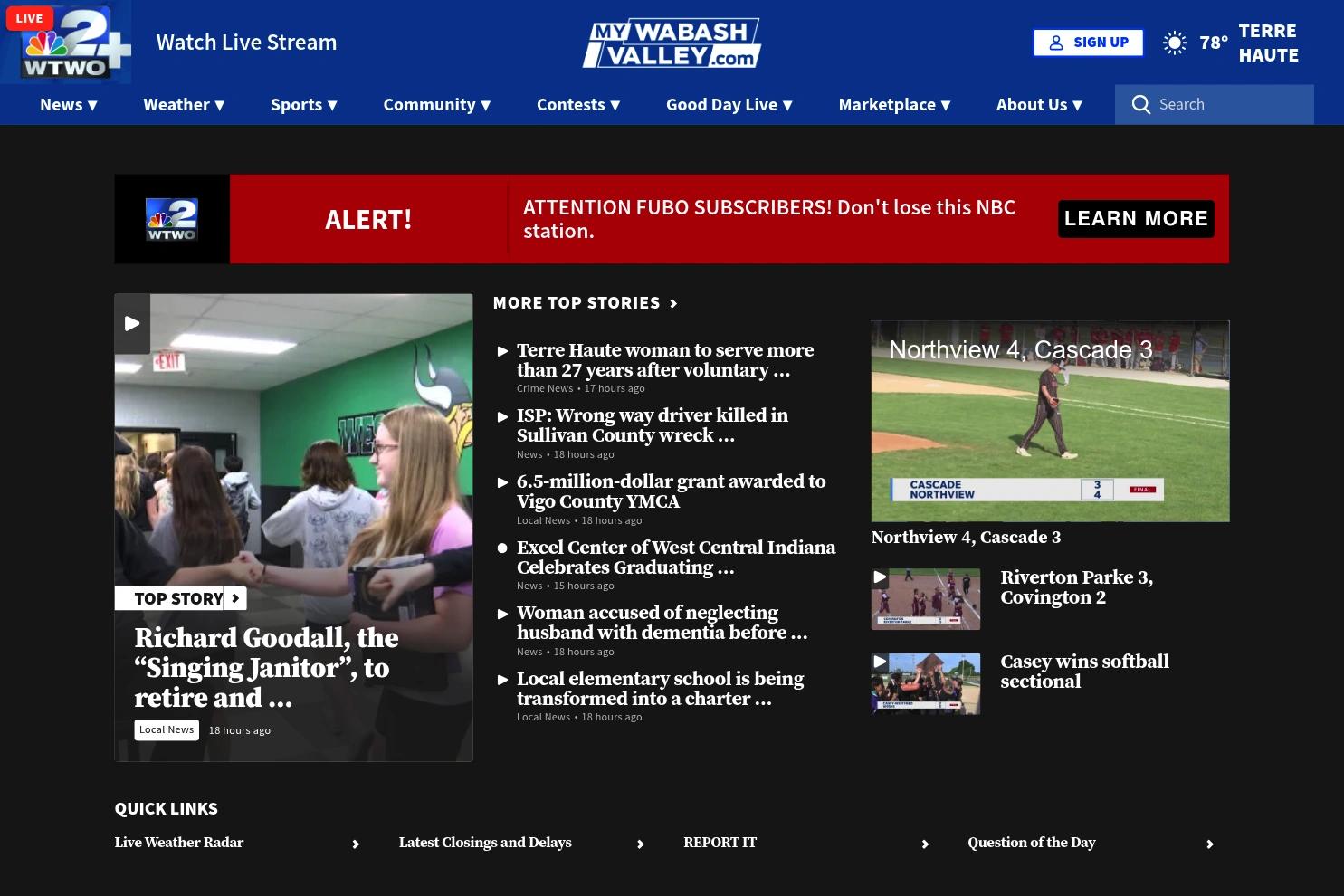Click arrow next to Latest Closings and Delays

point(641,844)
